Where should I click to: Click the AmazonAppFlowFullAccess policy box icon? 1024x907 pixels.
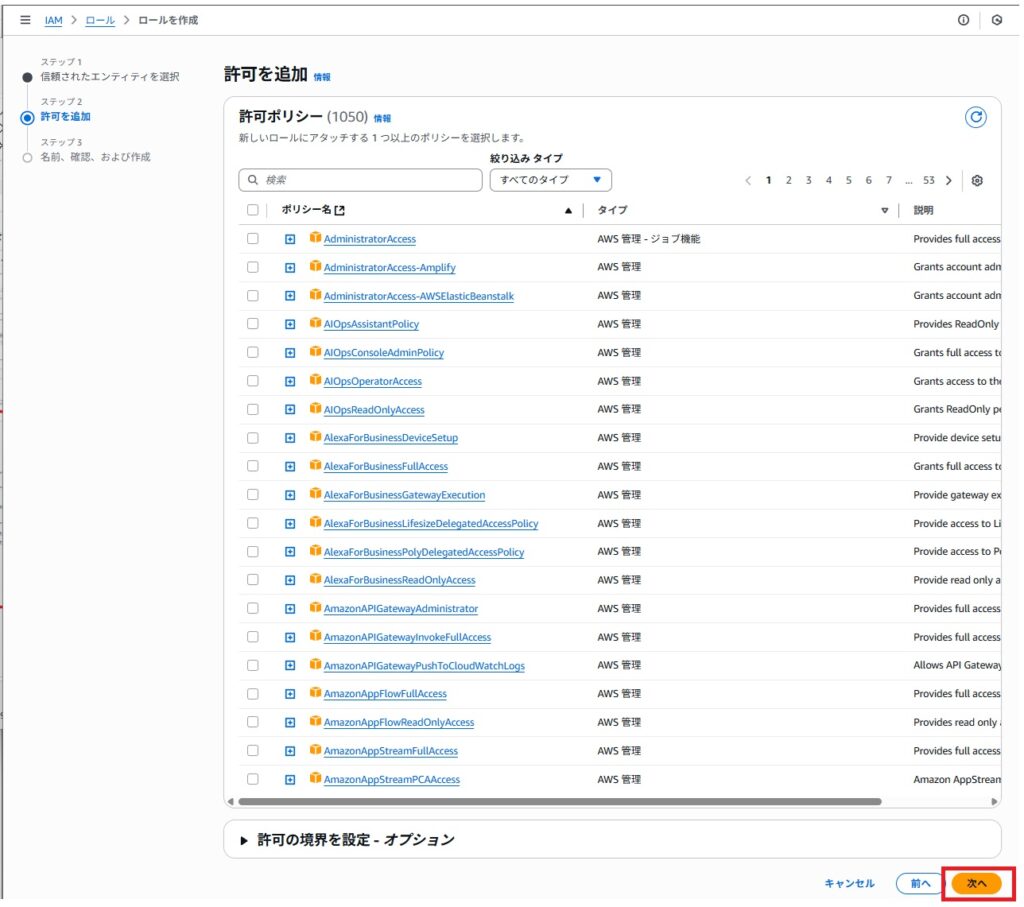click(x=315, y=692)
